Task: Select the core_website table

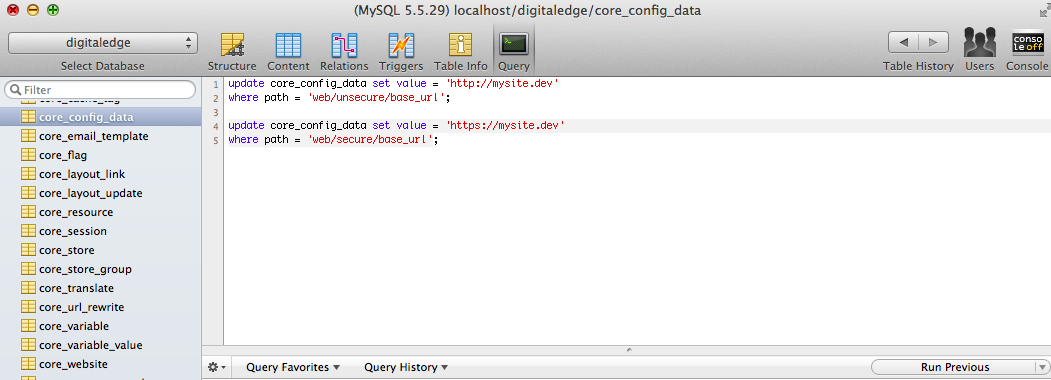Action: tap(101, 364)
